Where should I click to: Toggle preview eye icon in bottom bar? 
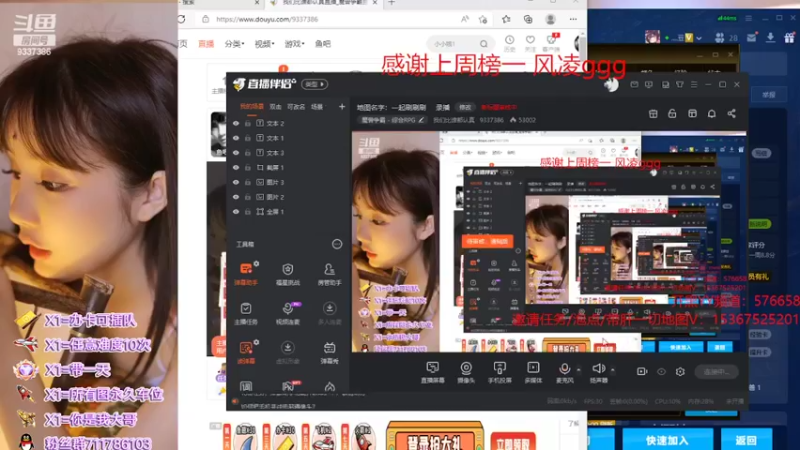[661, 371]
